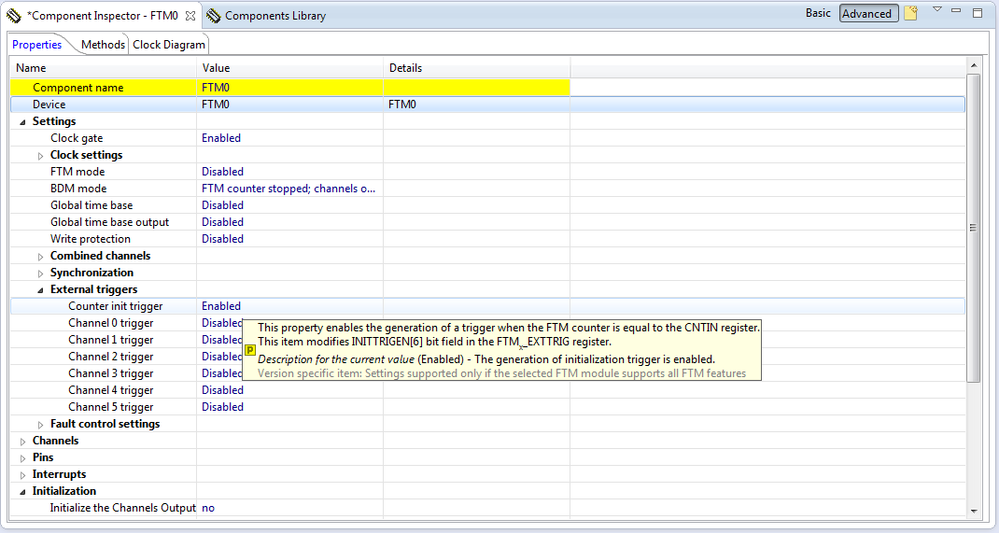Image resolution: width=999 pixels, height=533 pixels.
Task: Click the vertical scrollbar down arrow
Action: point(974,511)
